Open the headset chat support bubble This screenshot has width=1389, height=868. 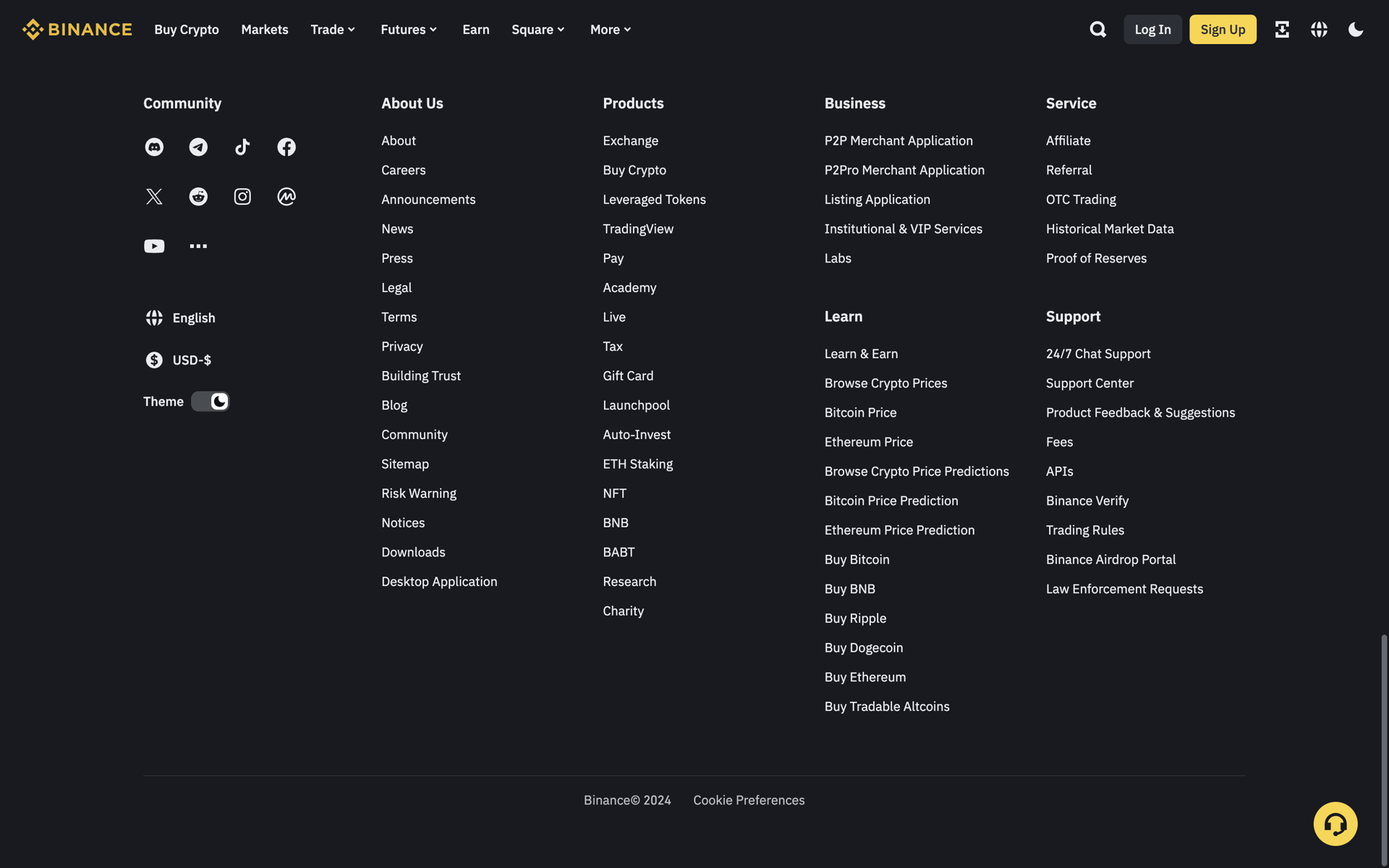[x=1335, y=824]
